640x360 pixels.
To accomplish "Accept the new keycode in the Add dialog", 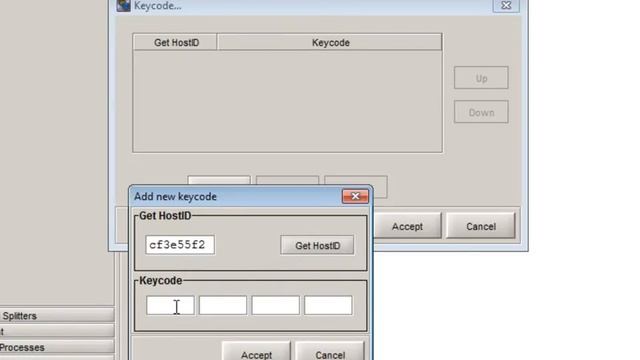I will [256, 352].
